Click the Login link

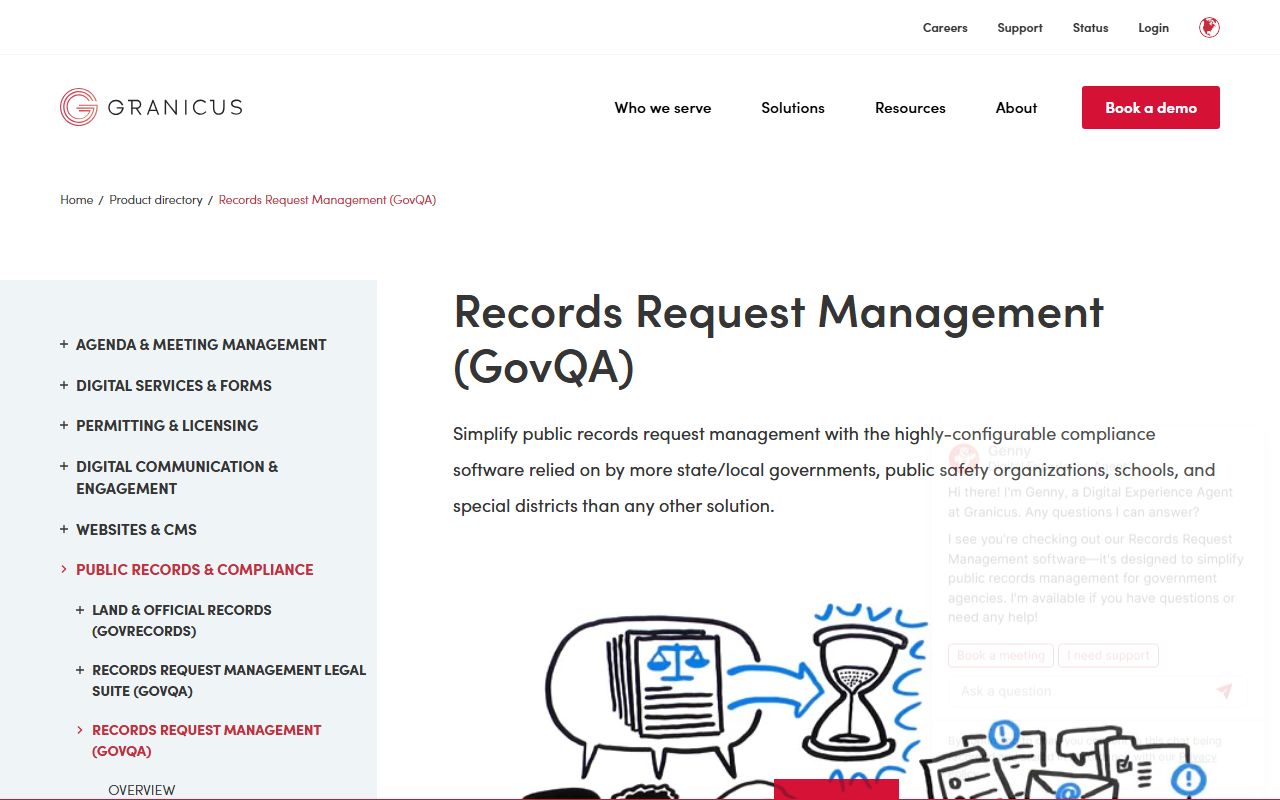click(x=1153, y=28)
